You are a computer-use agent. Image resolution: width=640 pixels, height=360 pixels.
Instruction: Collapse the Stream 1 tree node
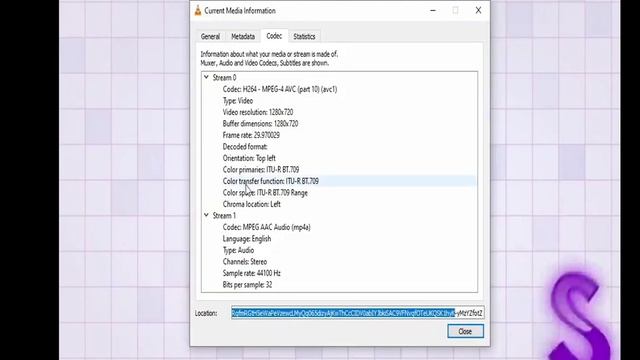point(206,215)
